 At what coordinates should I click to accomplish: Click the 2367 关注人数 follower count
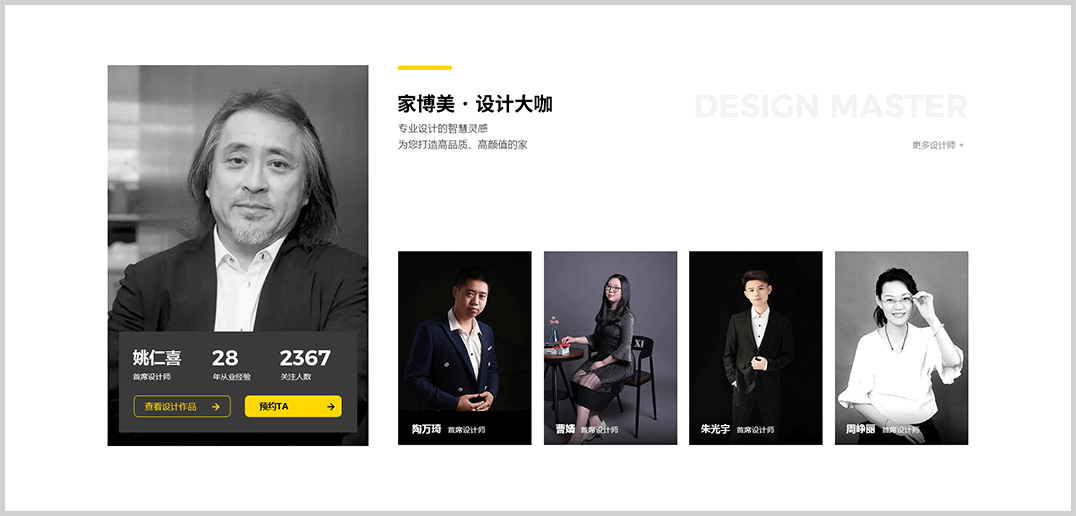click(305, 364)
